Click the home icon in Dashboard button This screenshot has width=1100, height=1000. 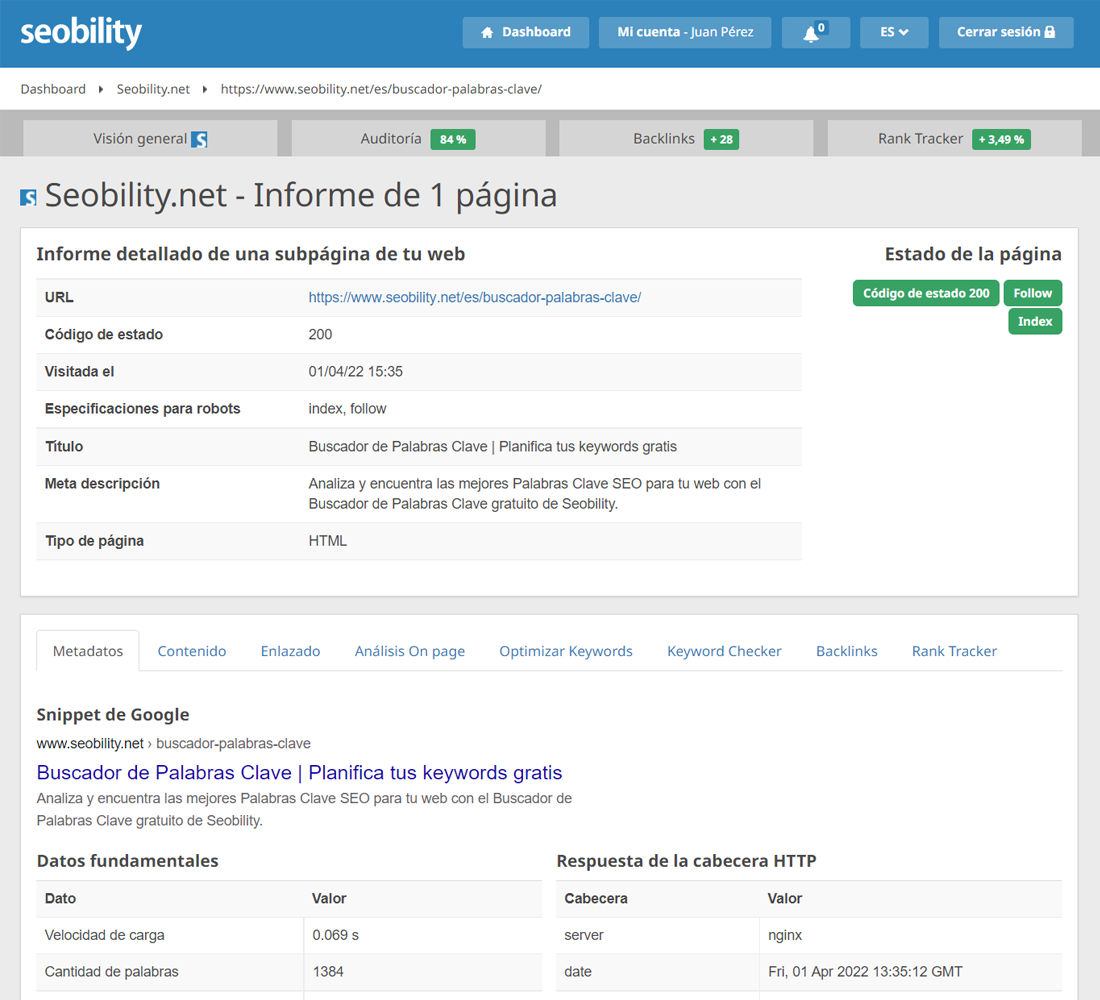(487, 32)
